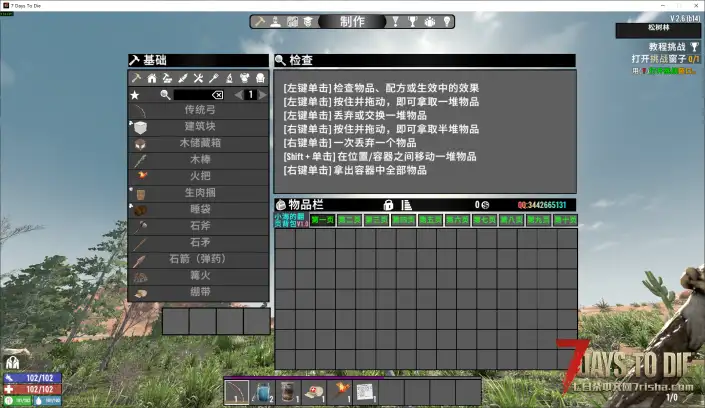Image resolution: width=705 pixels, height=408 pixels.
Task: Switch to backpack tab 第十页
Action: 565,220
